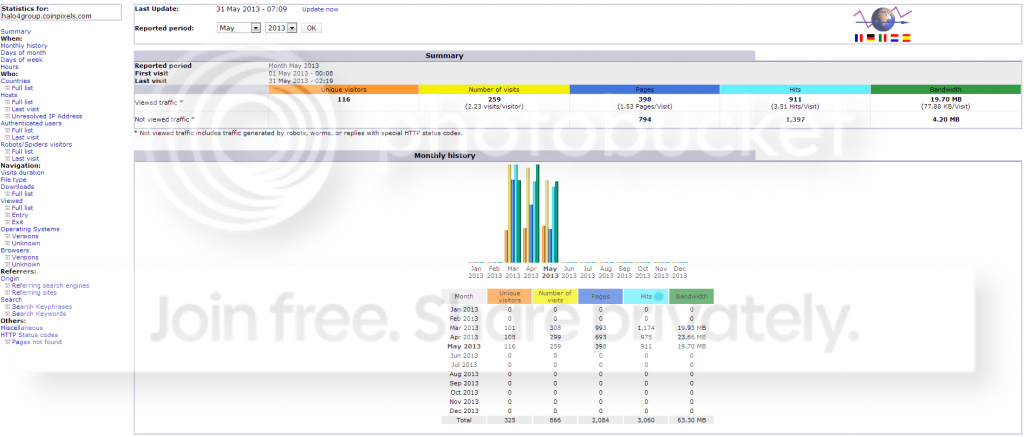Open Full list under Robots/Spiders visitors
Viewport: 1024px width, 437px height.
22,152
